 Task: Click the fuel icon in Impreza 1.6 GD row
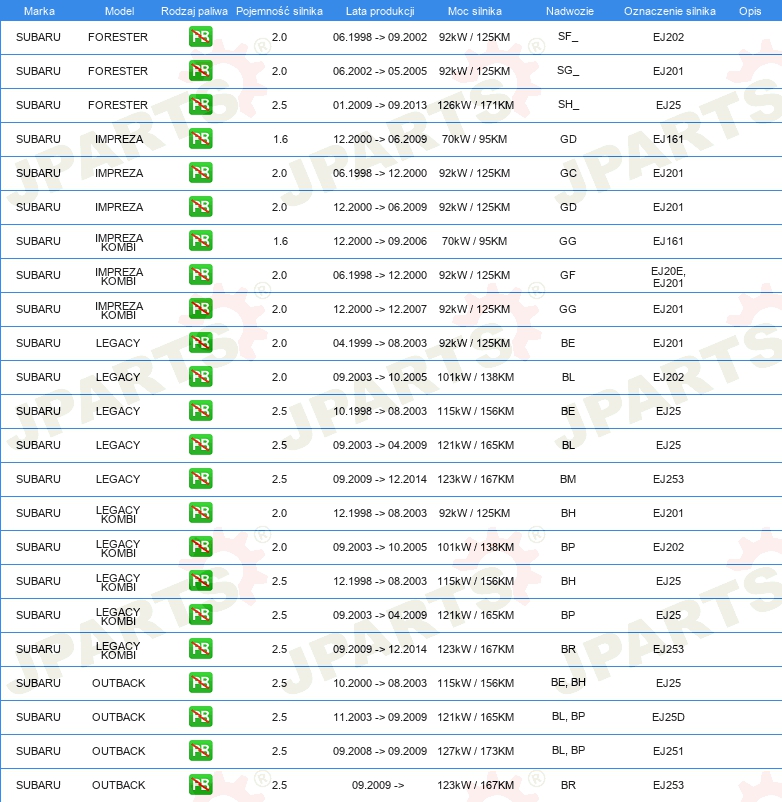coord(200,139)
